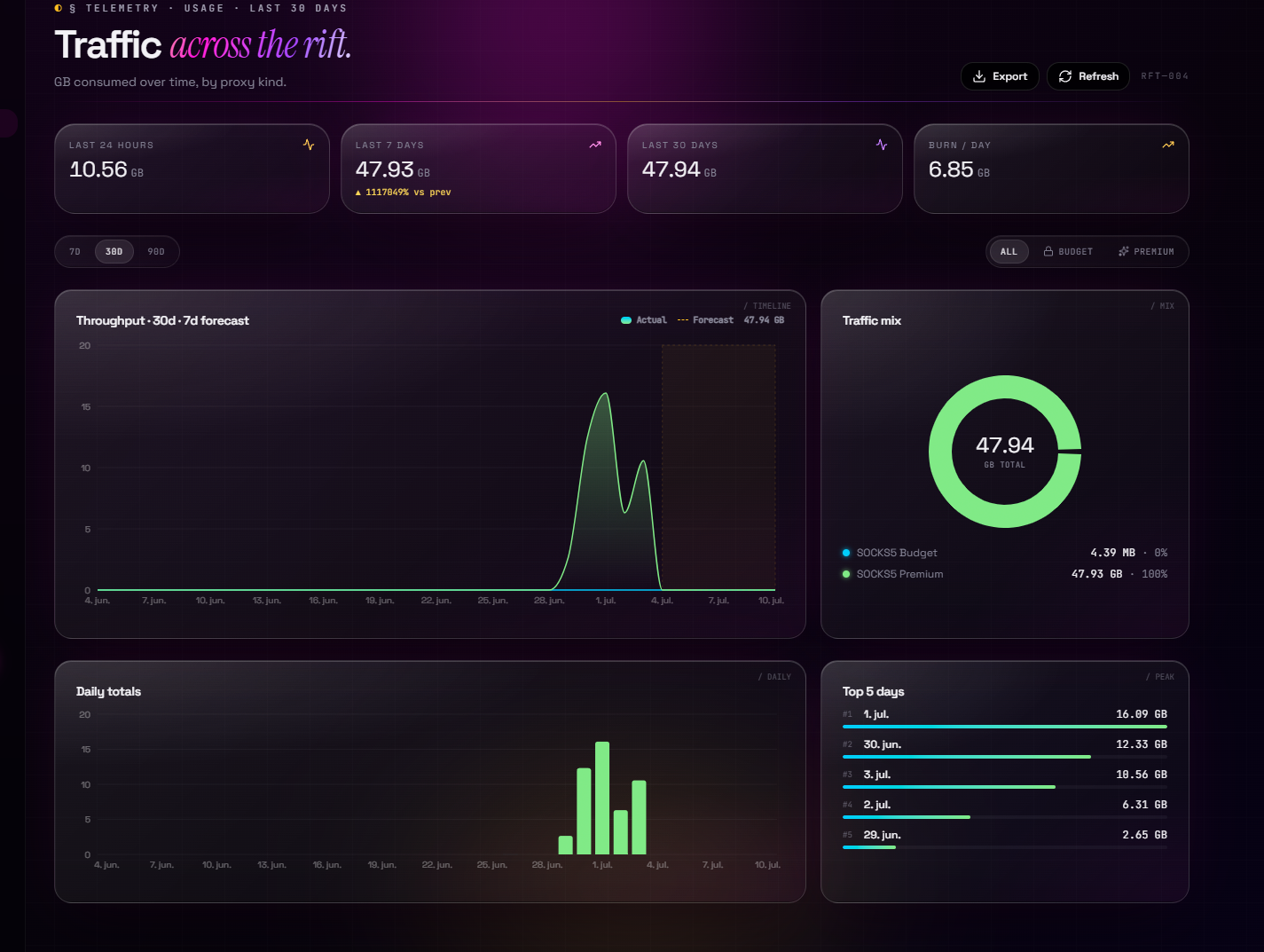This screenshot has height=952, width=1264.
Task: Click the blue SOCKS5 Budget dot
Action: pos(846,553)
